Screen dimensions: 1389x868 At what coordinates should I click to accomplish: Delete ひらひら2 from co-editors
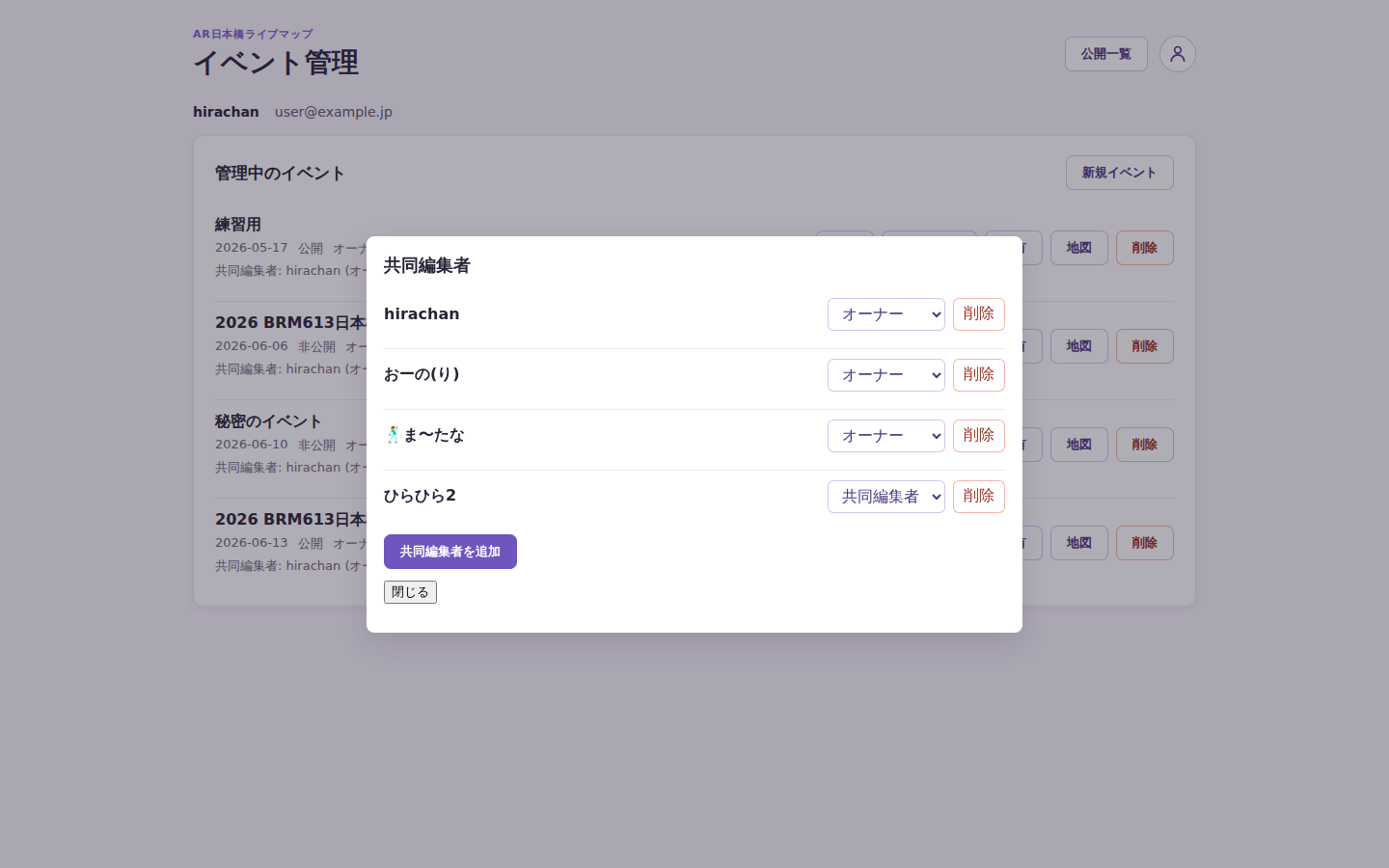[x=978, y=497]
